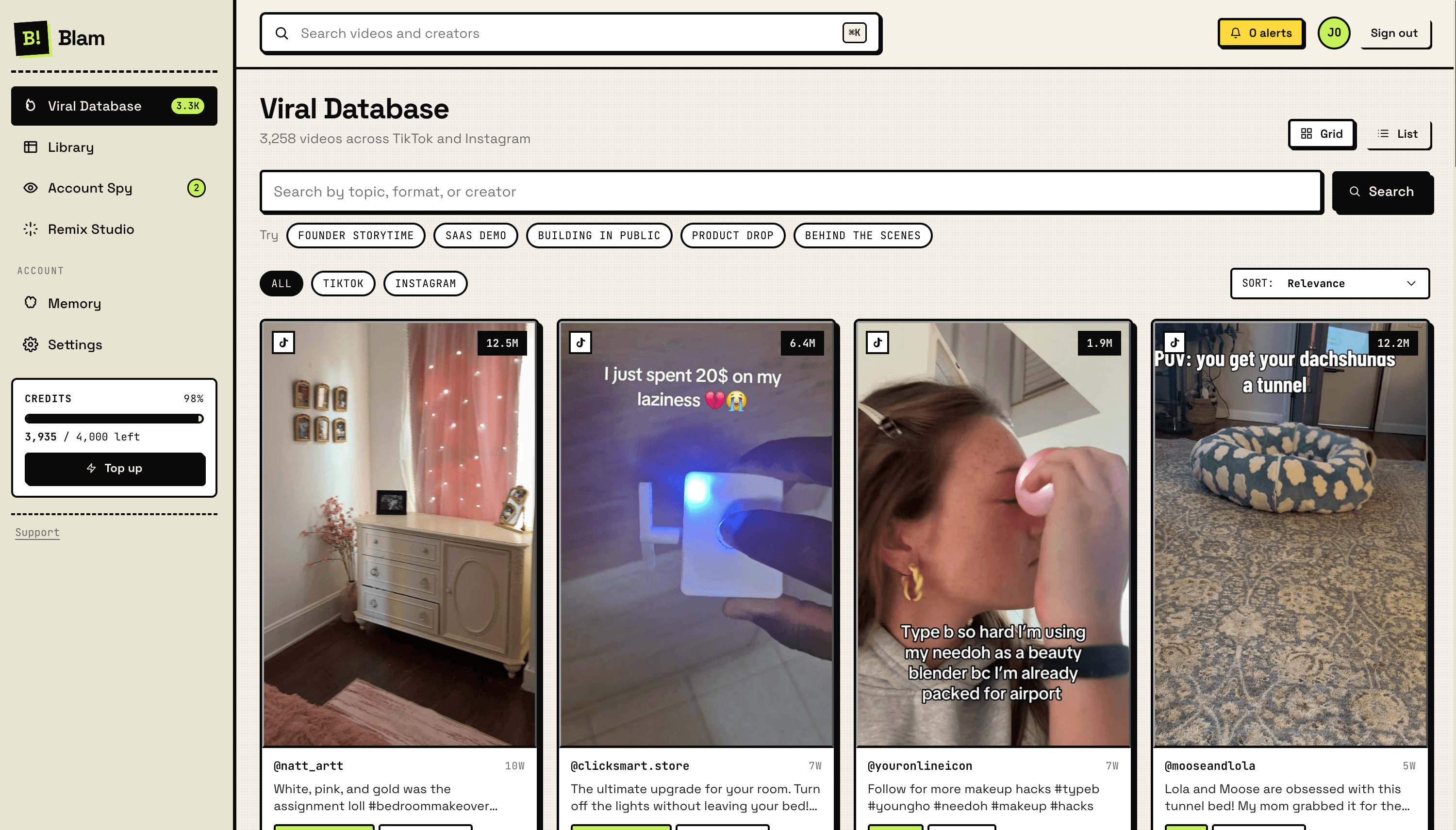Click the 1.9M views badge
The width and height of the screenshot is (1456, 830).
tap(1100, 343)
